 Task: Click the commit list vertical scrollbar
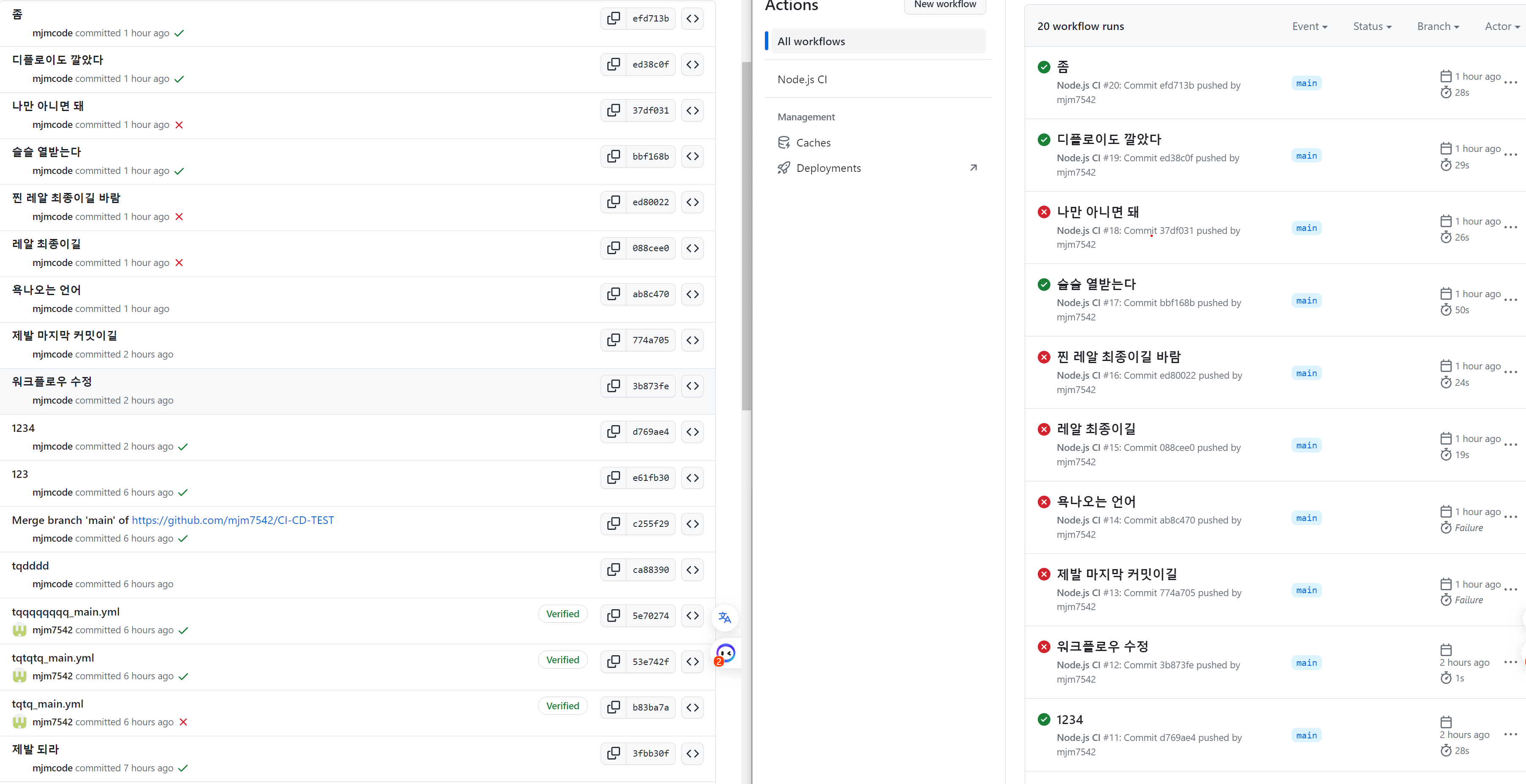746,237
